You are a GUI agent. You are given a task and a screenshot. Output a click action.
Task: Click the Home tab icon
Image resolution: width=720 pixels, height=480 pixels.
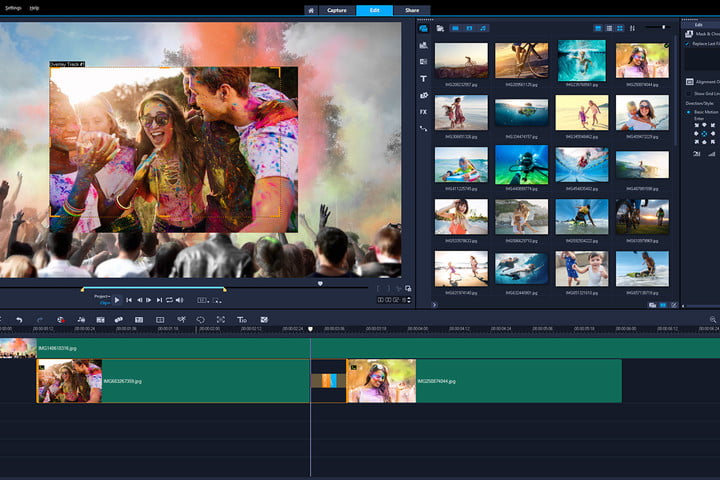311,10
